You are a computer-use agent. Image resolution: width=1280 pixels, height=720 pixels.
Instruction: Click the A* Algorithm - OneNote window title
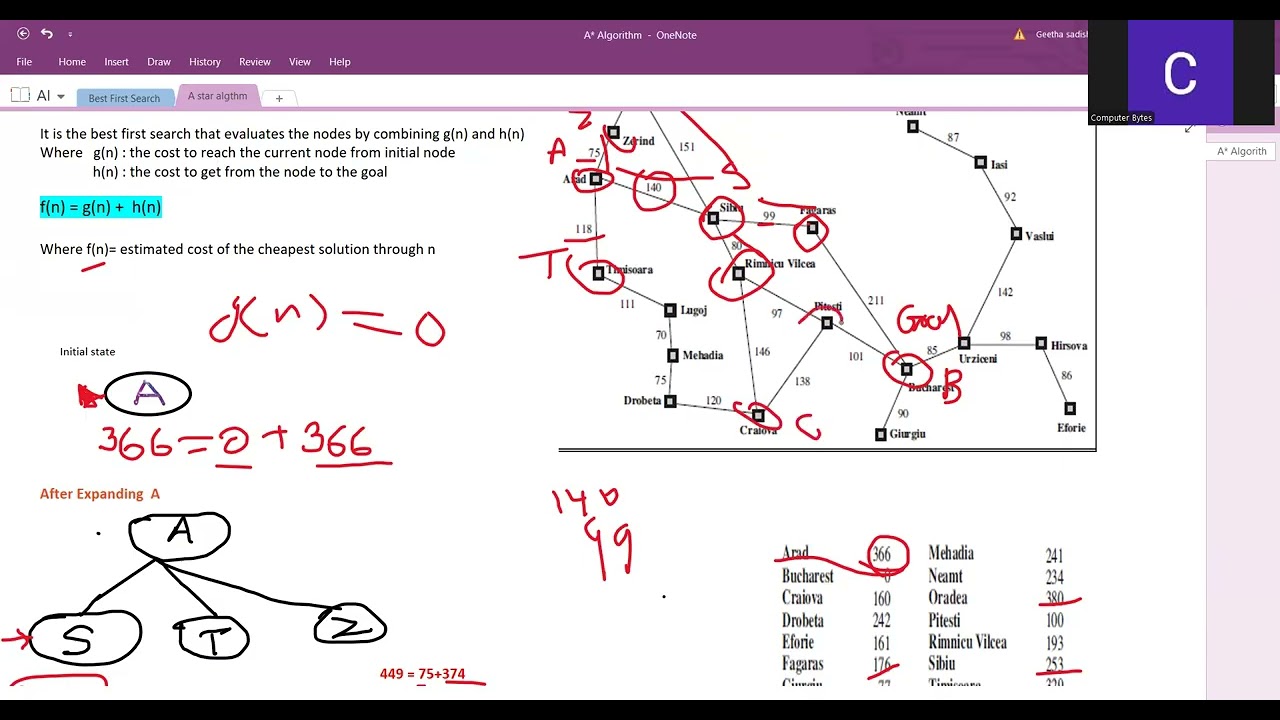tap(640, 35)
